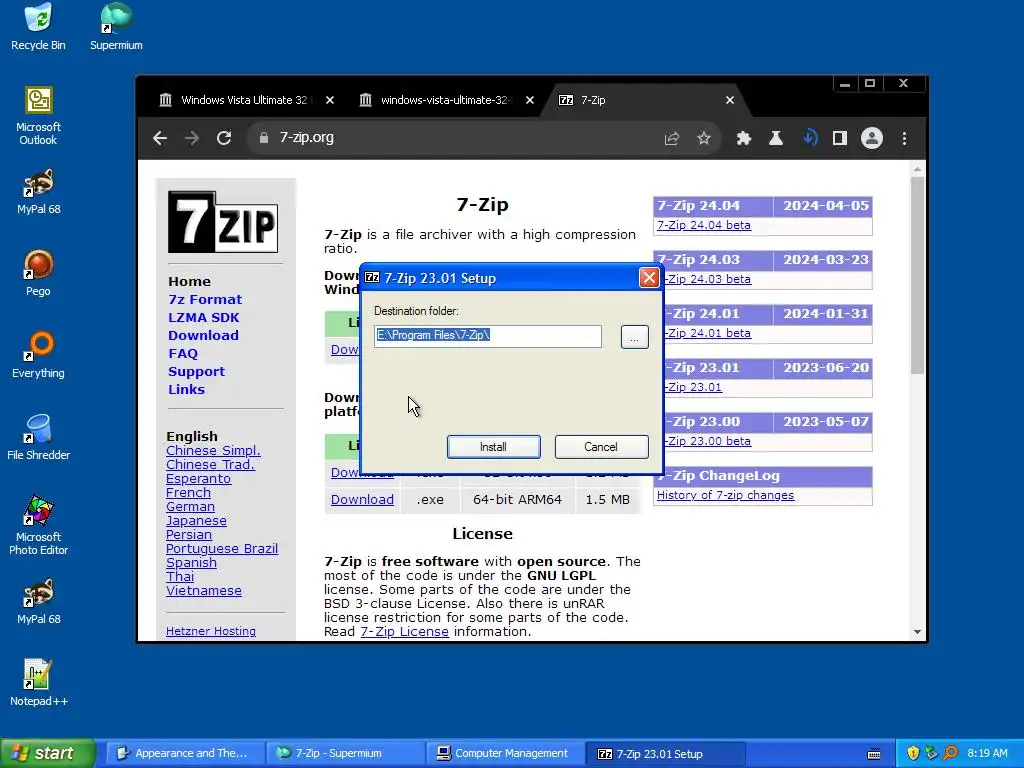Open the browser profile avatar
This screenshot has width=1024, height=768.
click(x=872, y=138)
